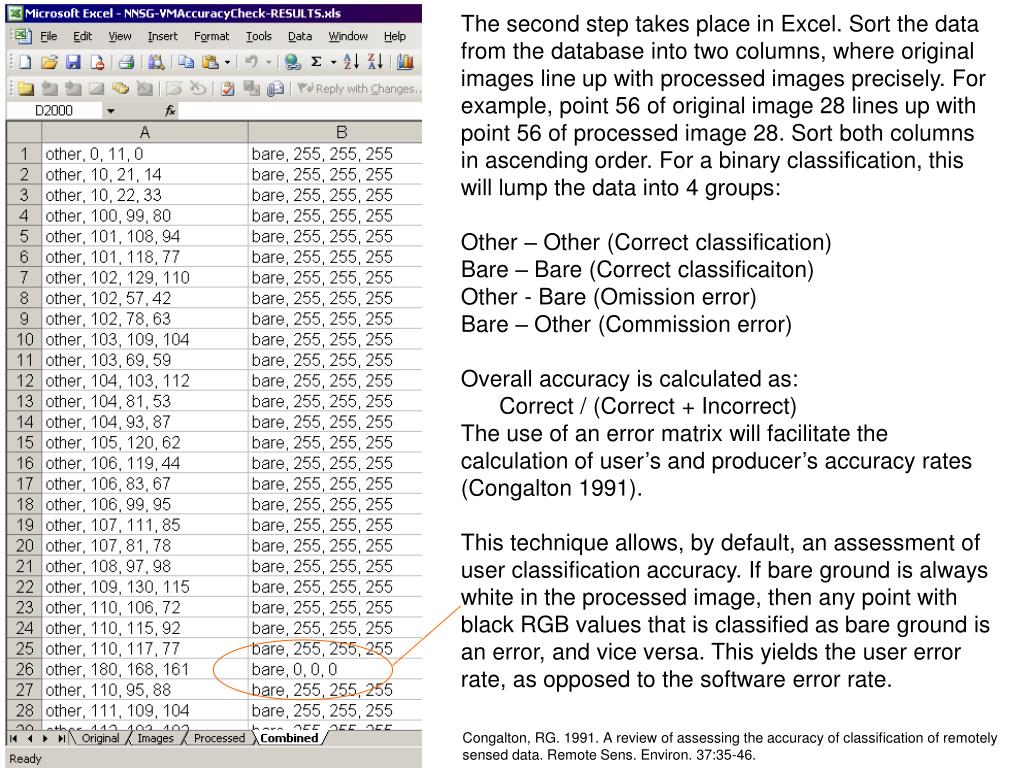Click the Update File review icon

(251, 88)
